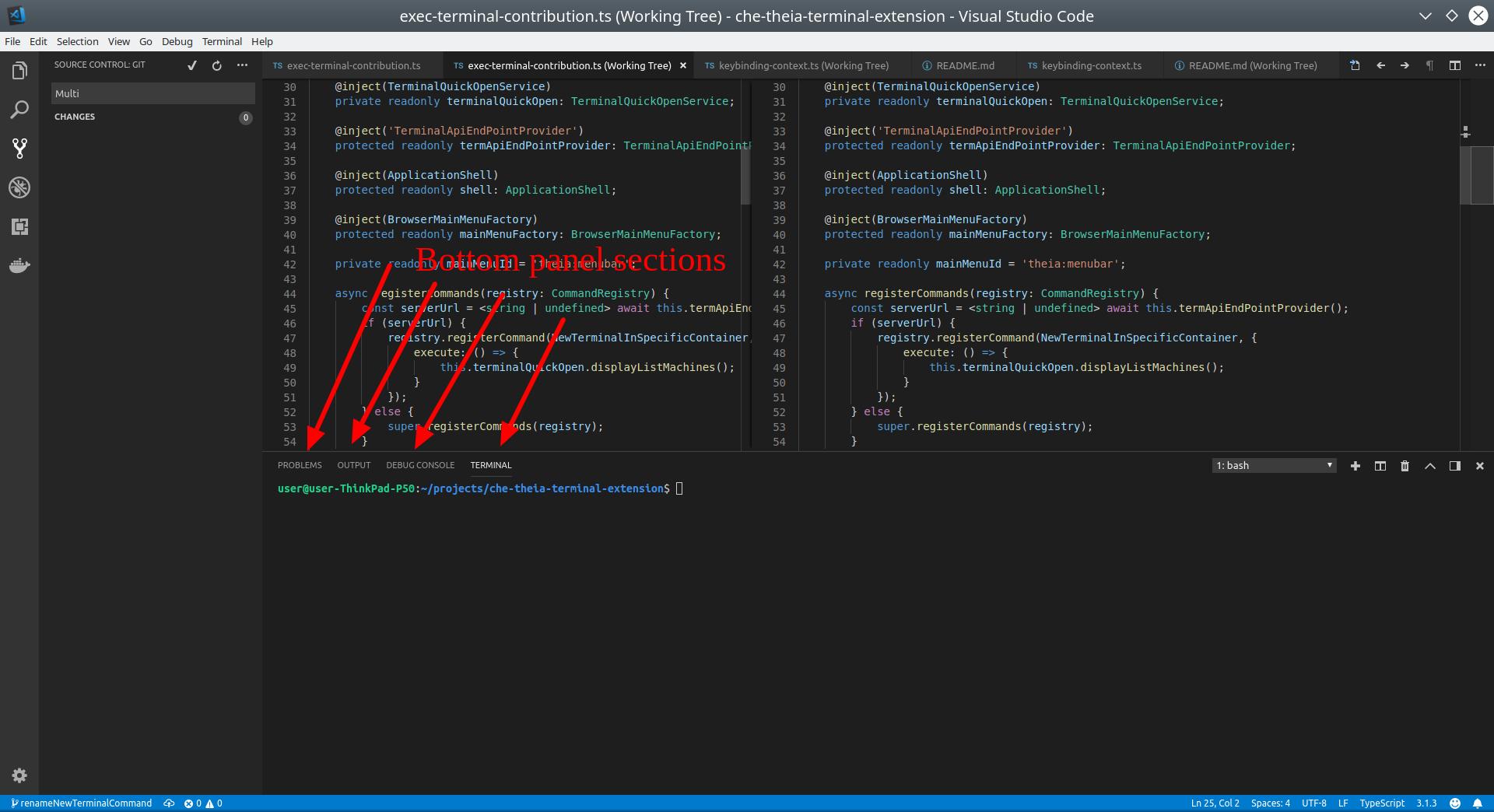Select the Source Control activity icon

19,149
